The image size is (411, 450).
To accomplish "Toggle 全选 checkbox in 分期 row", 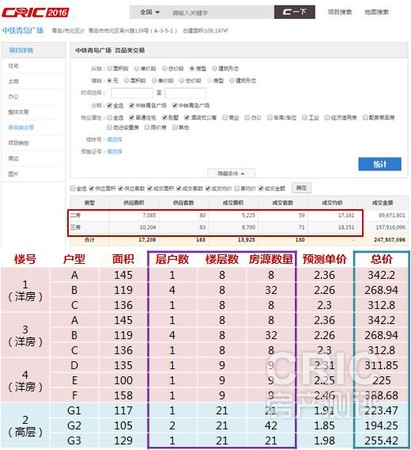I will pos(110,105).
